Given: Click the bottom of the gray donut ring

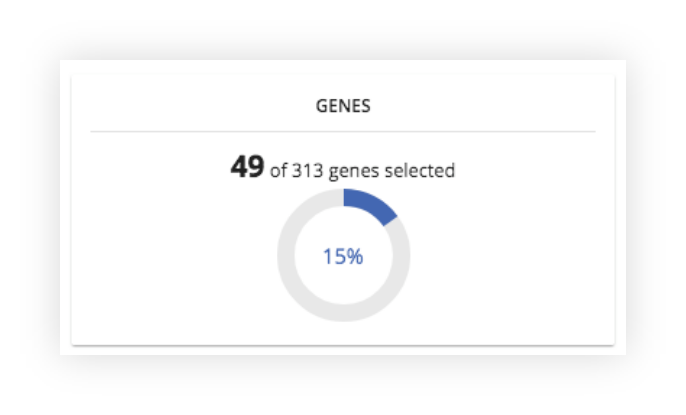Looking at the screenshot, I should pyautogui.click(x=343, y=313).
